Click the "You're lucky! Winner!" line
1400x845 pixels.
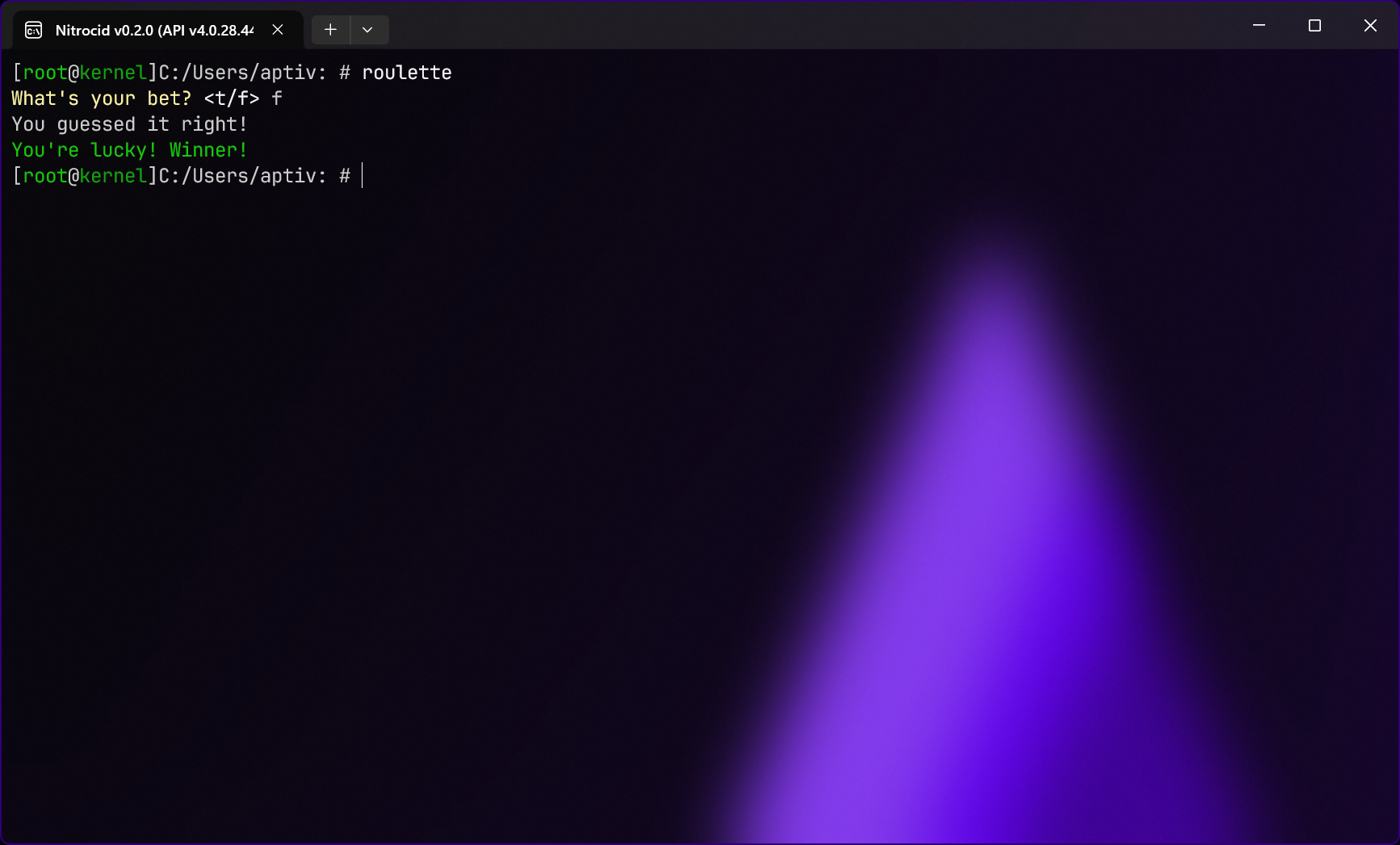click(x=129, y=150)
